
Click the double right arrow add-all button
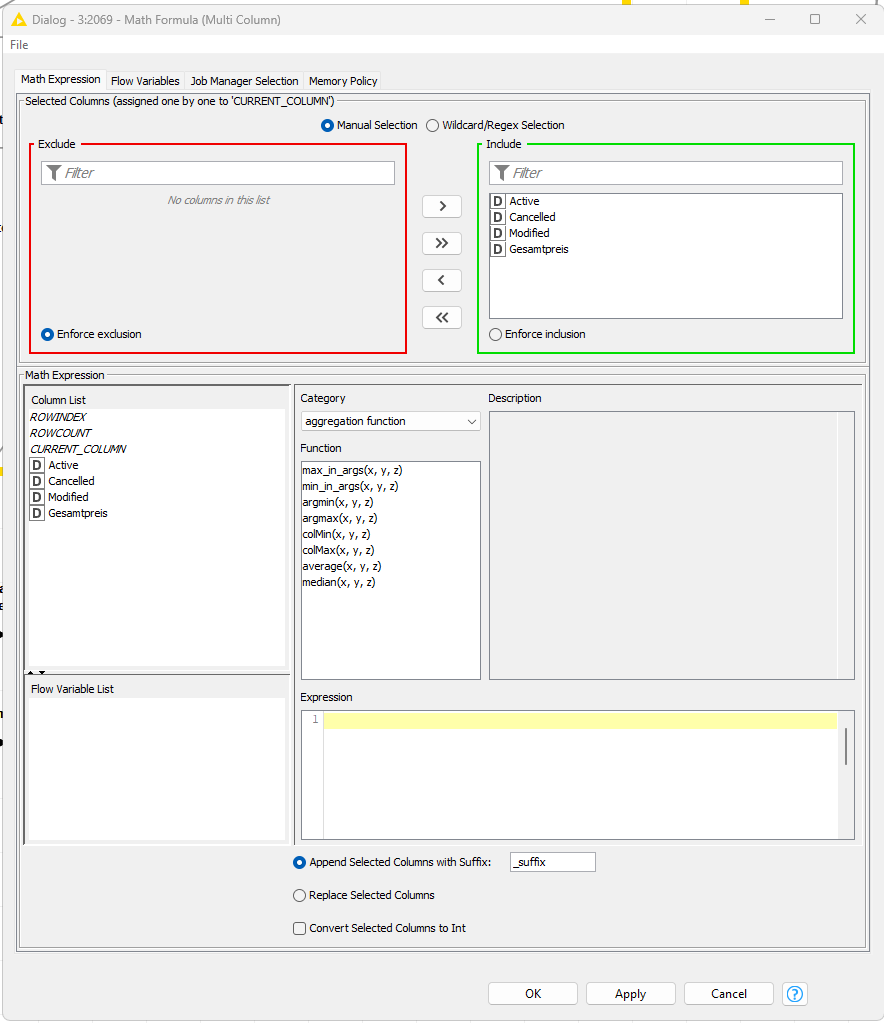point(441,243)
